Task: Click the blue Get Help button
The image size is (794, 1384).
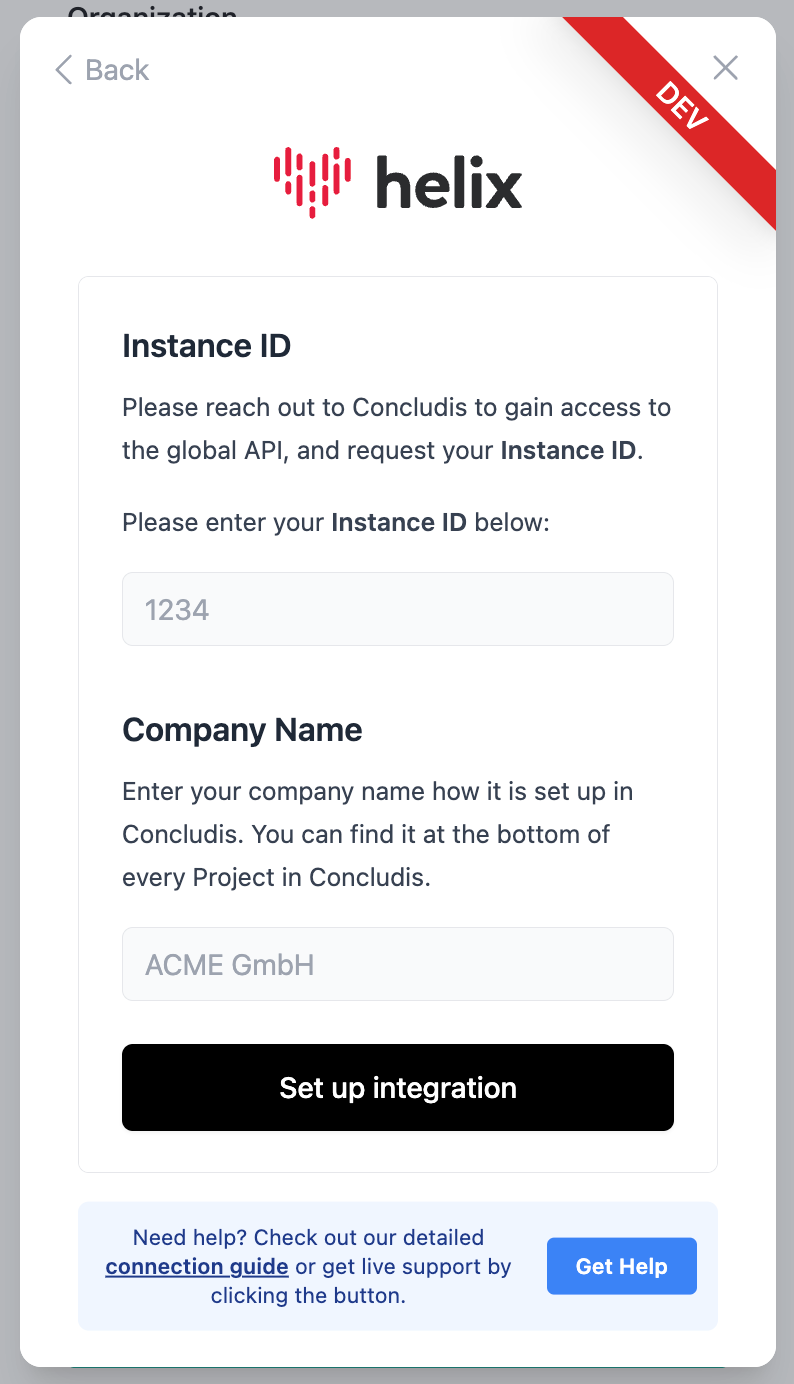Action: [621, 1266]
